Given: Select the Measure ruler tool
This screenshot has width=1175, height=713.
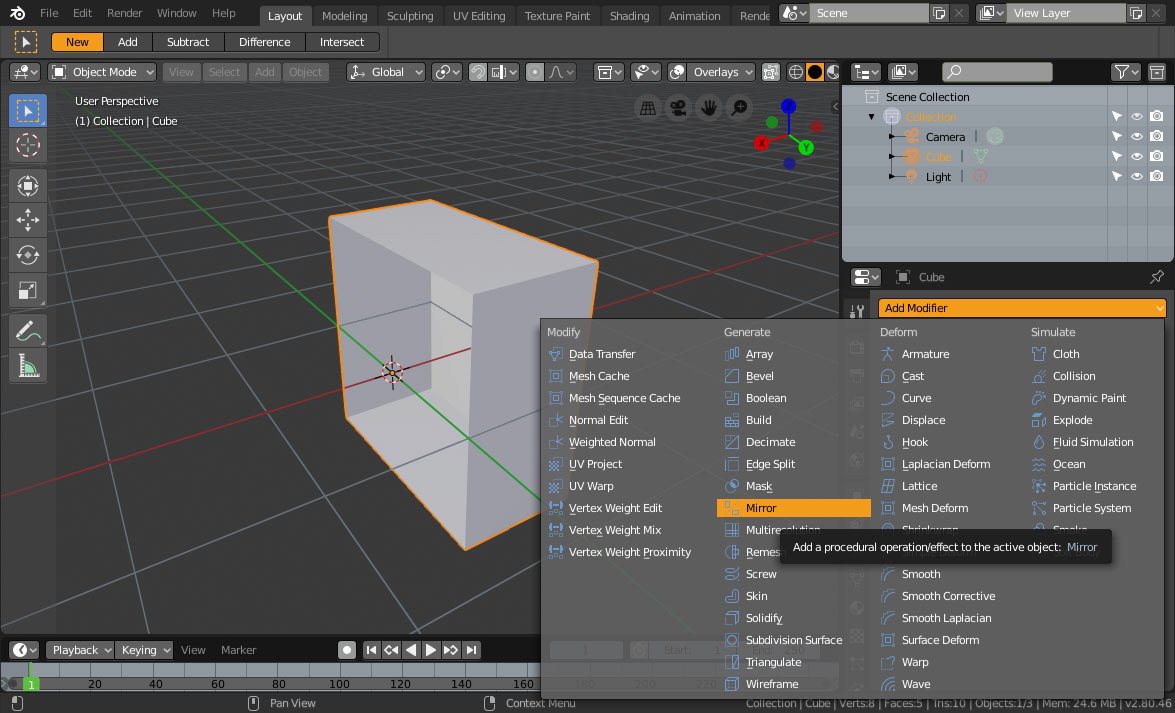Looking at the screenshot, I should [28, 367].
